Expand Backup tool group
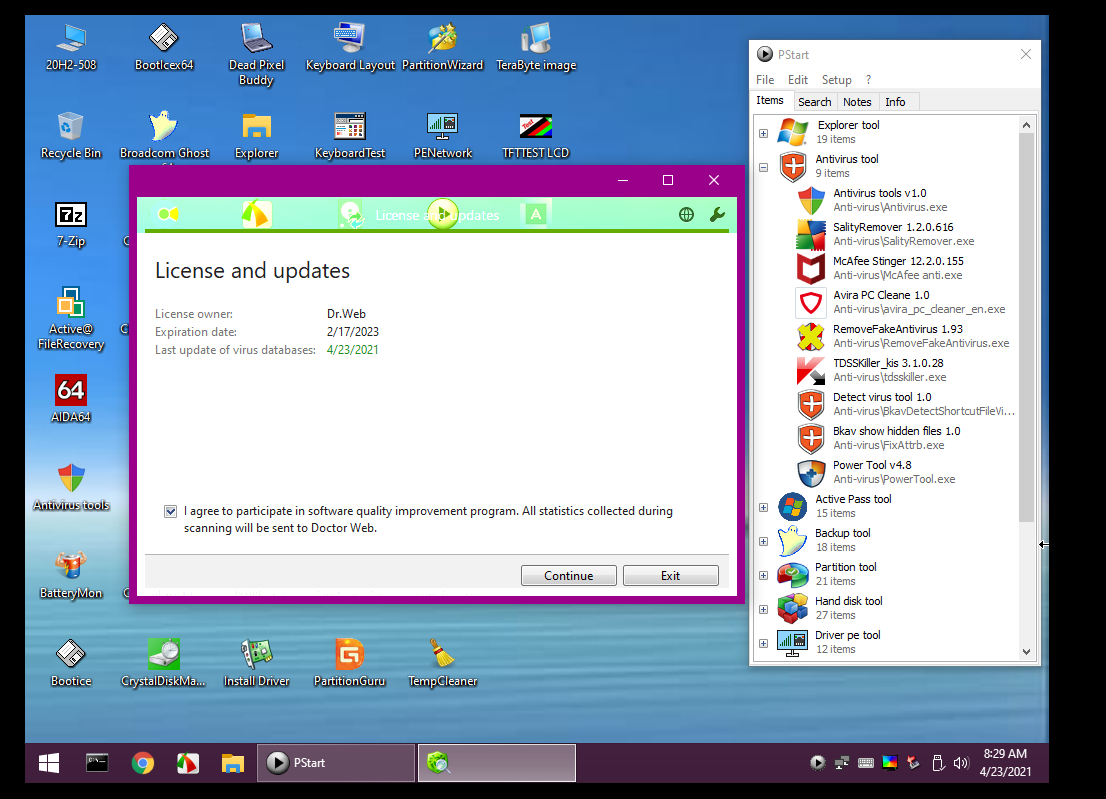Viewport: 1106px width, 799px height. tap(763, 542)
